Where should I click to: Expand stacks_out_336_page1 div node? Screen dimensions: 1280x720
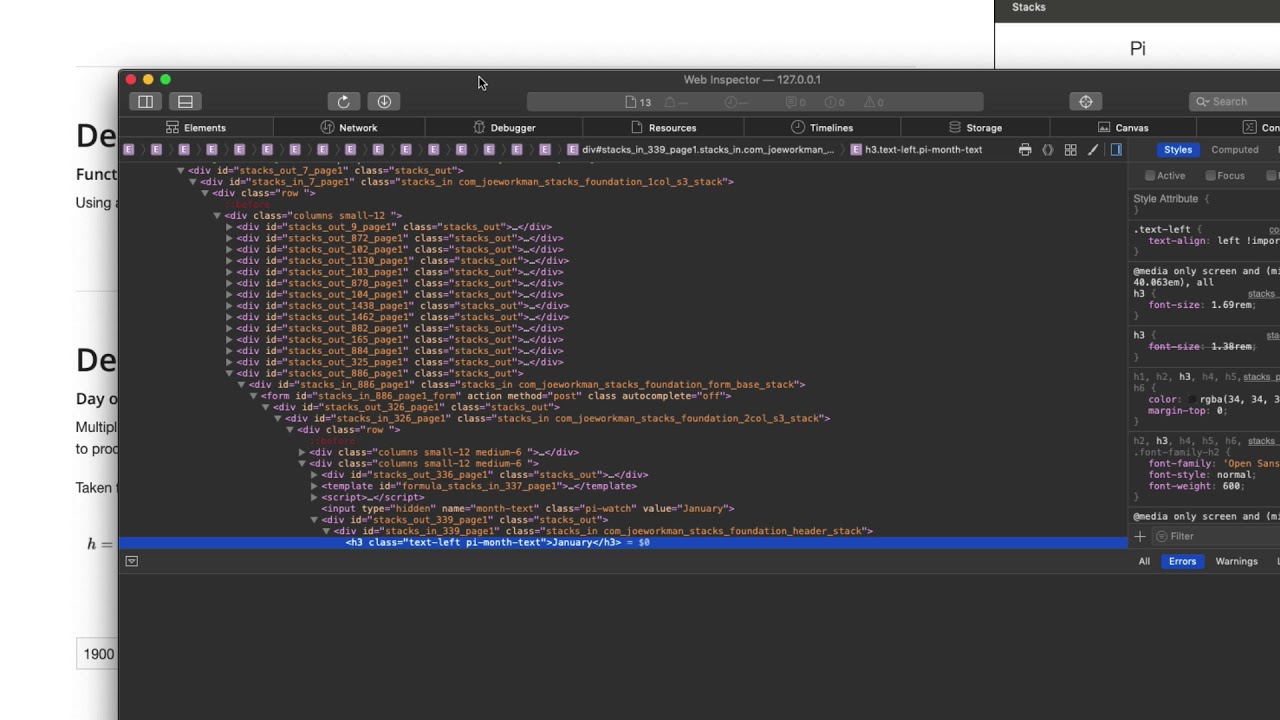pyautogui.click(x=314, y=475)
